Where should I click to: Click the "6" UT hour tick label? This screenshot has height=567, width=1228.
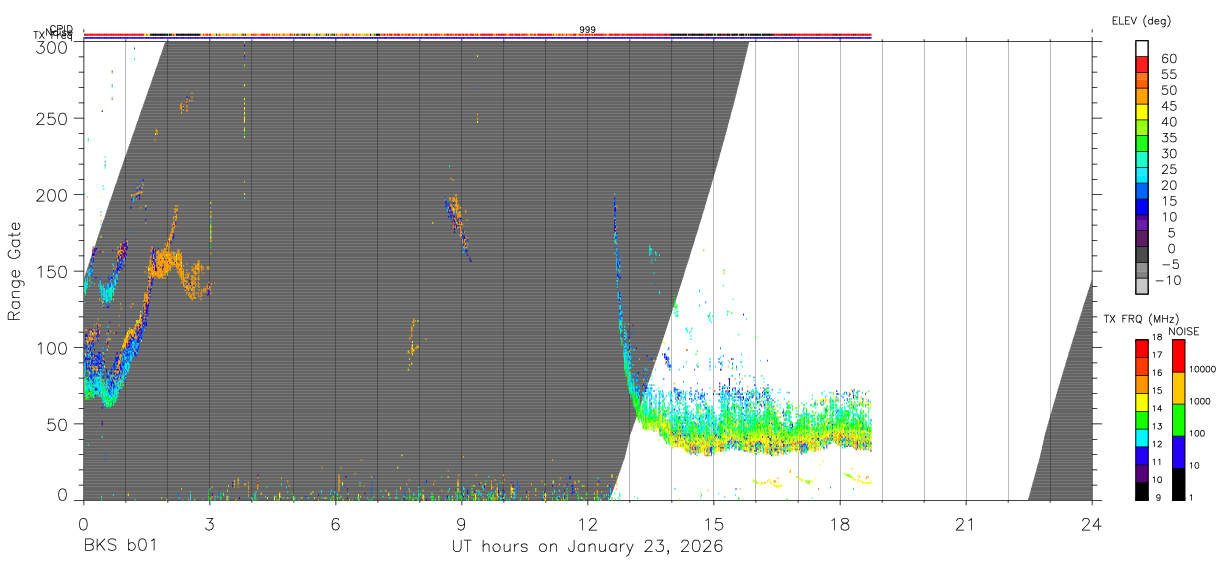(x=335, y=523)
